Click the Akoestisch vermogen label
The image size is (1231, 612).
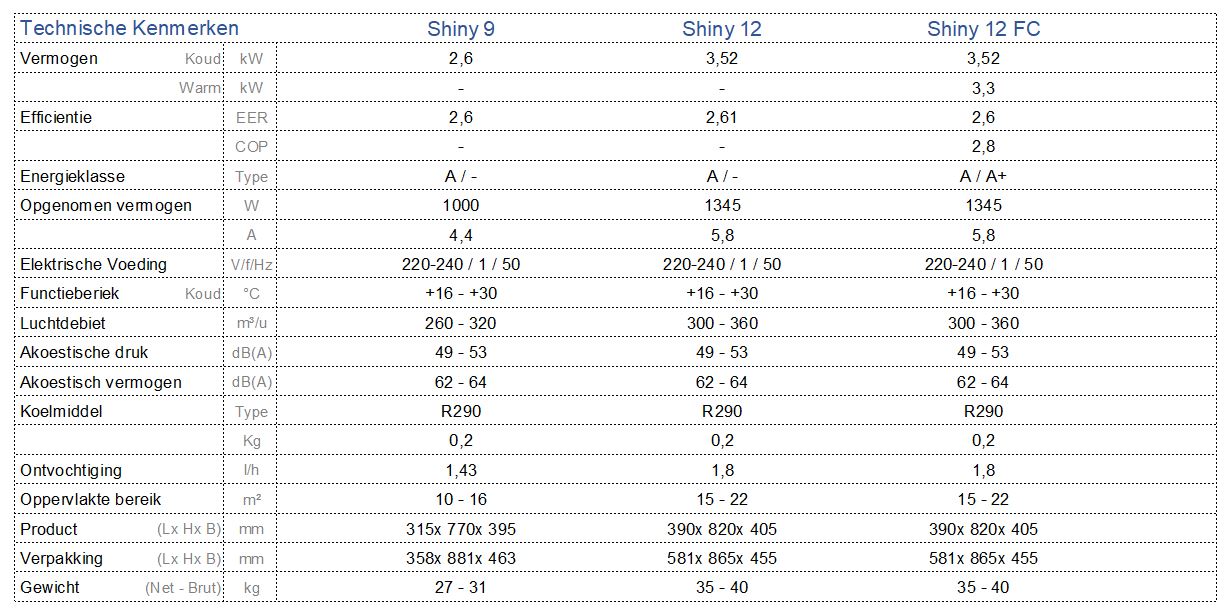pos(101,382)
